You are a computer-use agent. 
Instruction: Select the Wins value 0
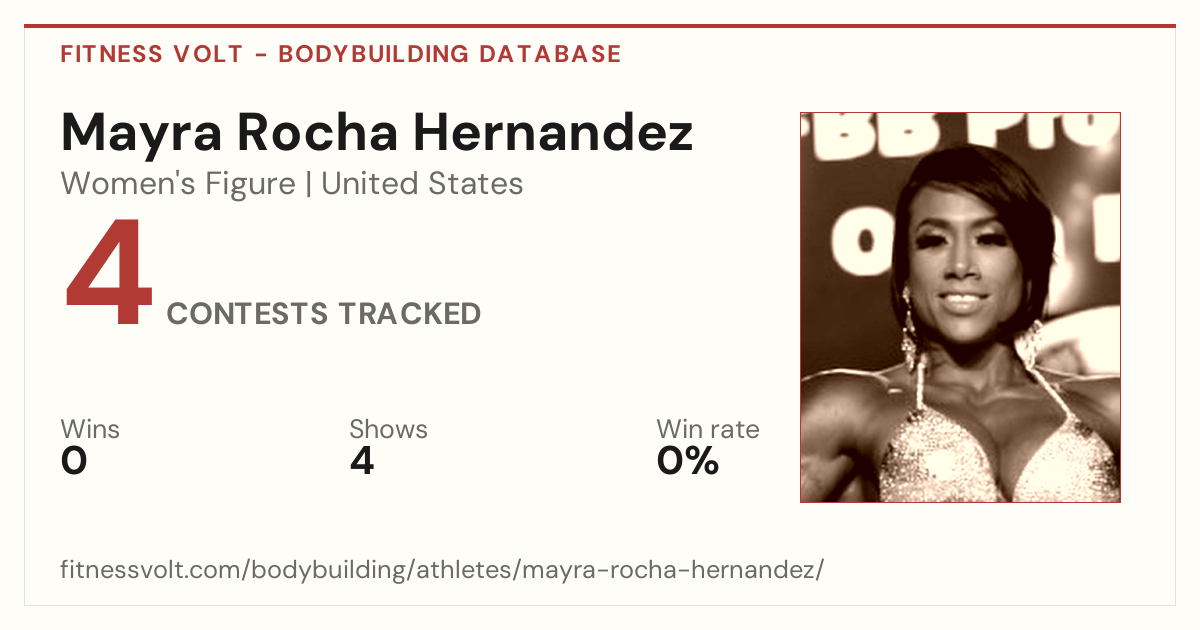pyautogui.click(x=74, y=461)
